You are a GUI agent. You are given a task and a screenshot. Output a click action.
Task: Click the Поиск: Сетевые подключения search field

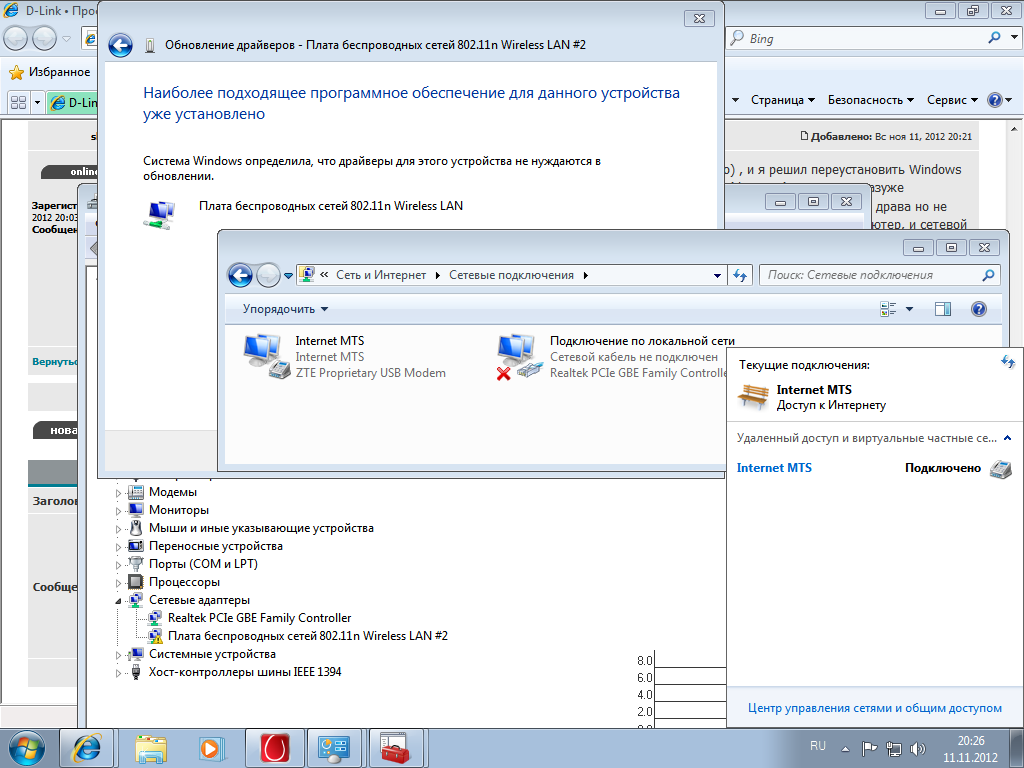tap(870, 275)
